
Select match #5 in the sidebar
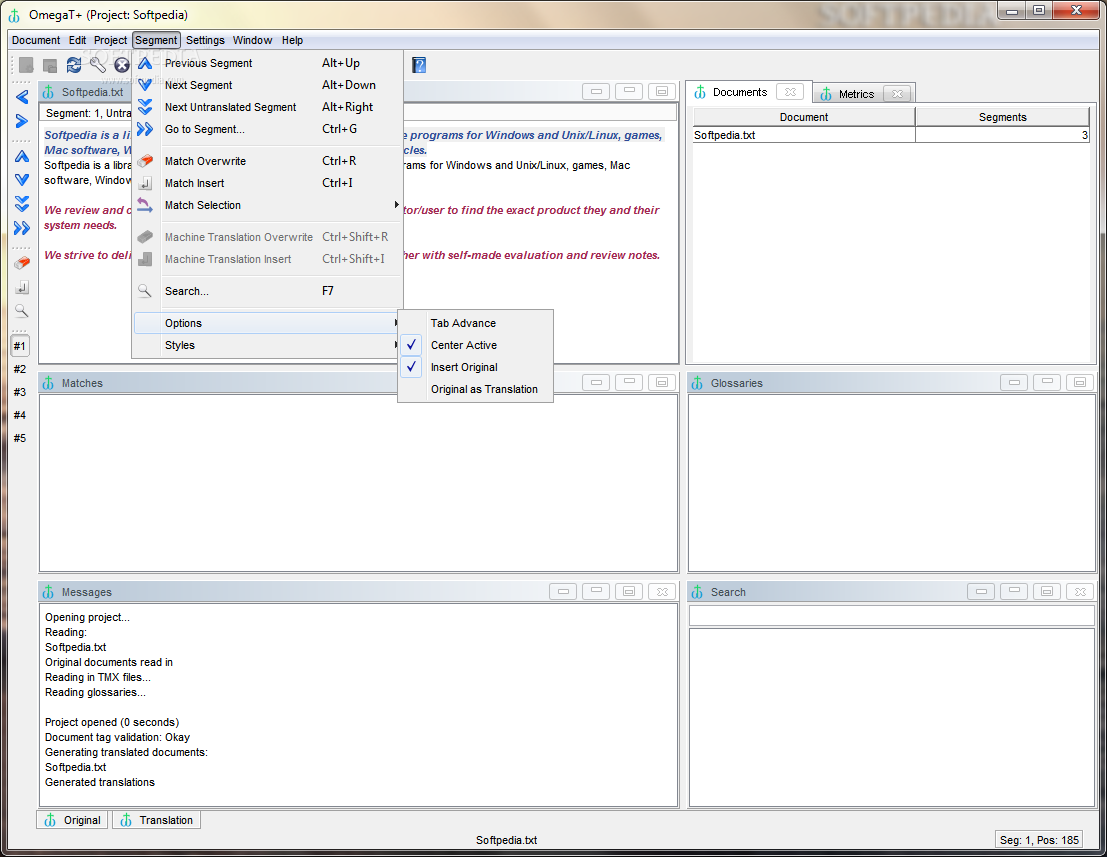click(20, 438)
